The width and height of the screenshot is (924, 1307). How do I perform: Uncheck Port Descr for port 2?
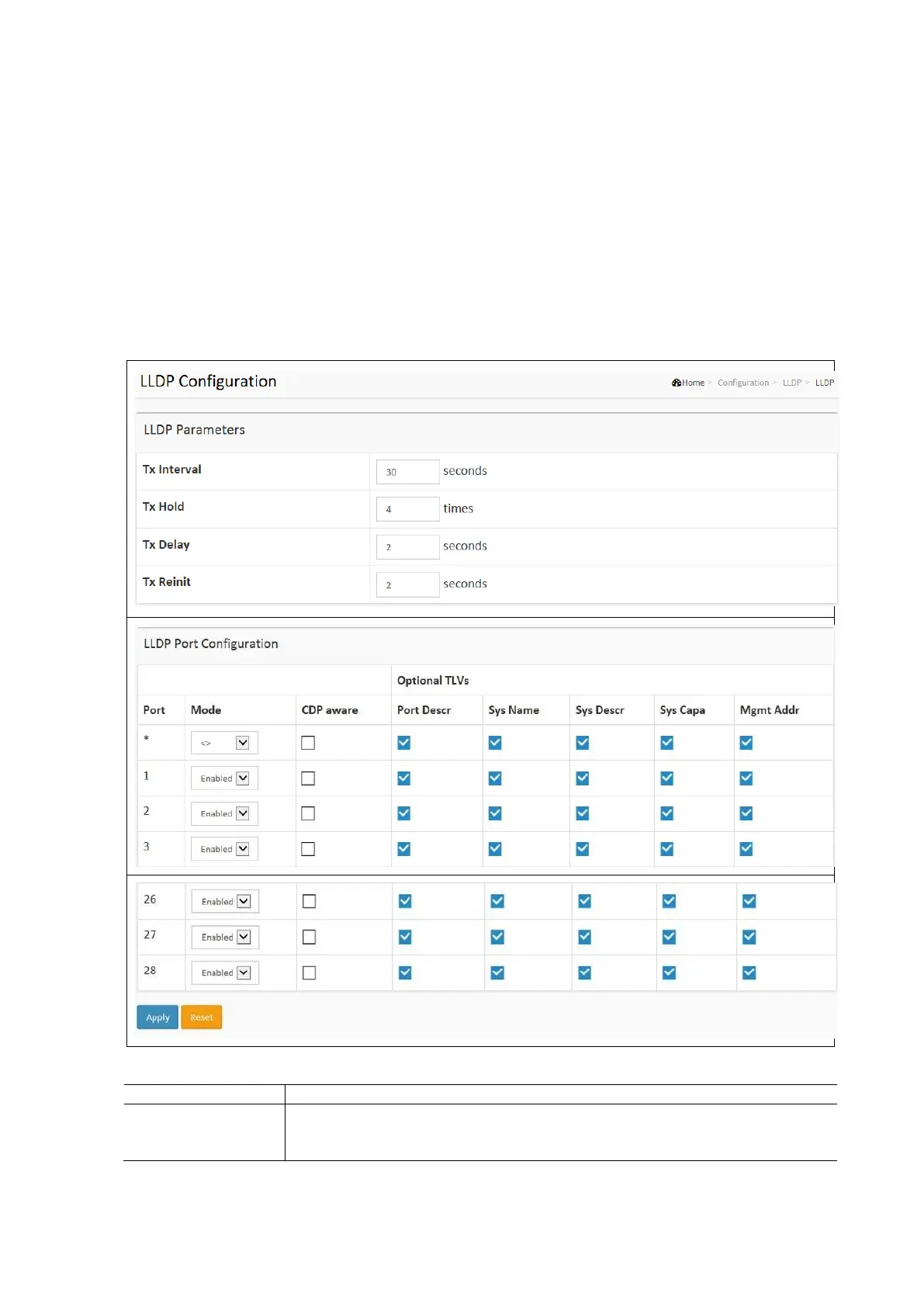tap(404, 813)
